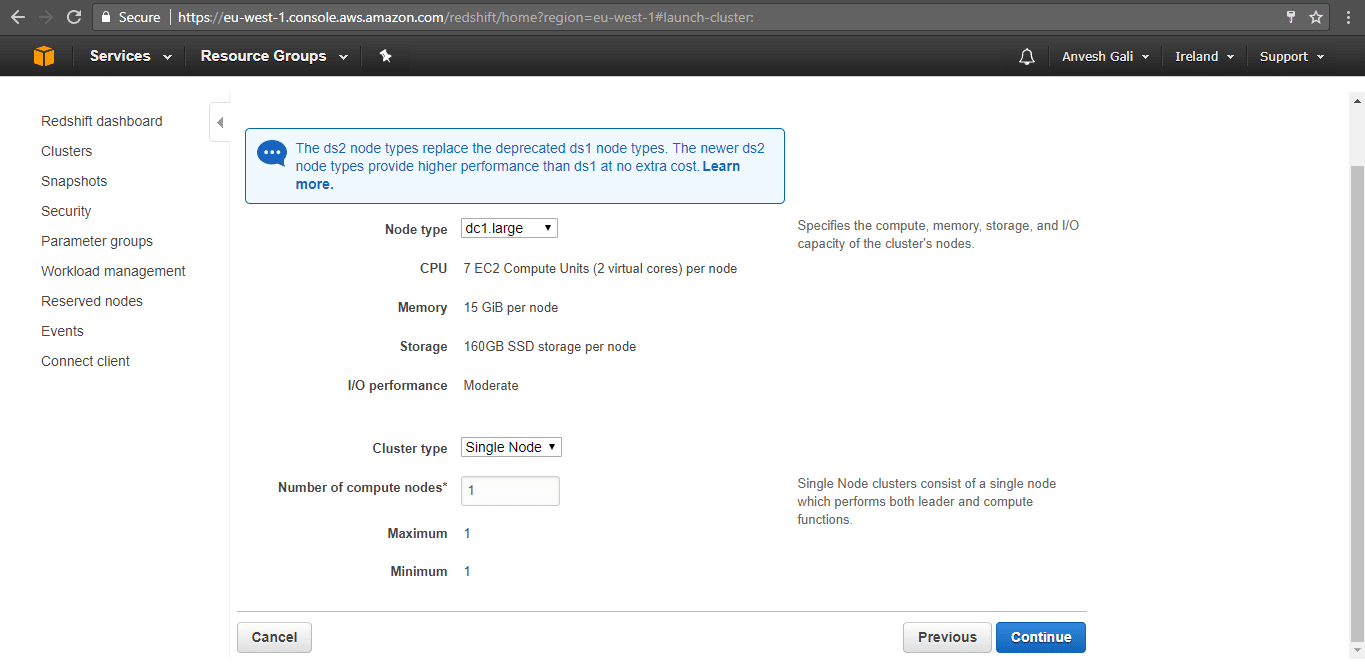
Task: Collapse the left sidebar with arrow handle
Action: [220, 122]
